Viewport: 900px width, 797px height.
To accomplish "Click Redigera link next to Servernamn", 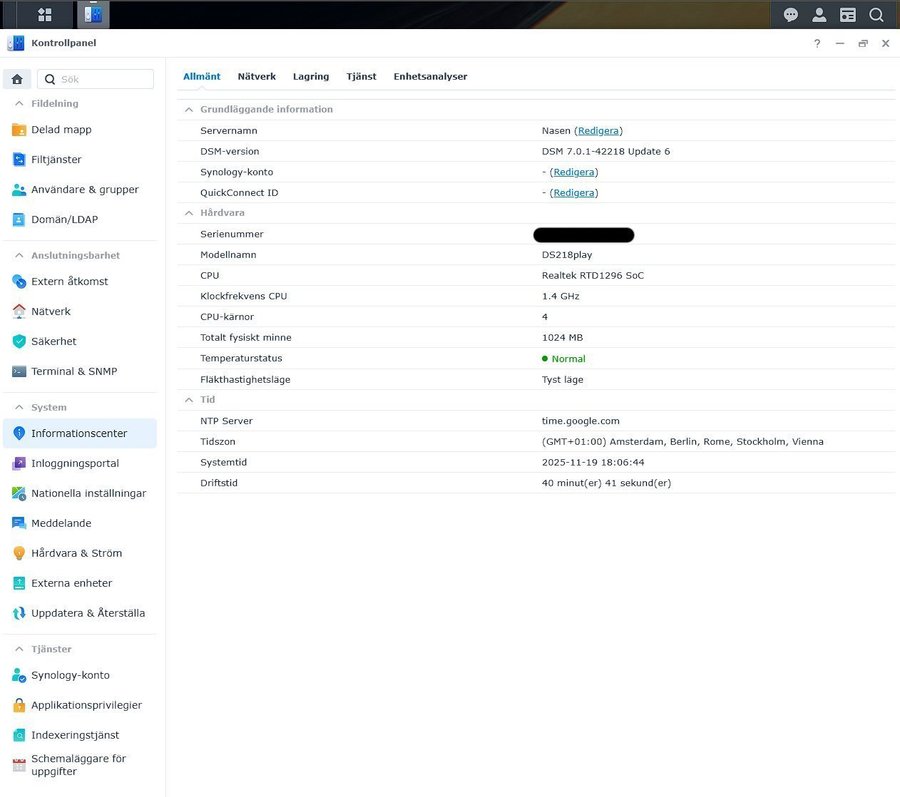I will (598, 131).
